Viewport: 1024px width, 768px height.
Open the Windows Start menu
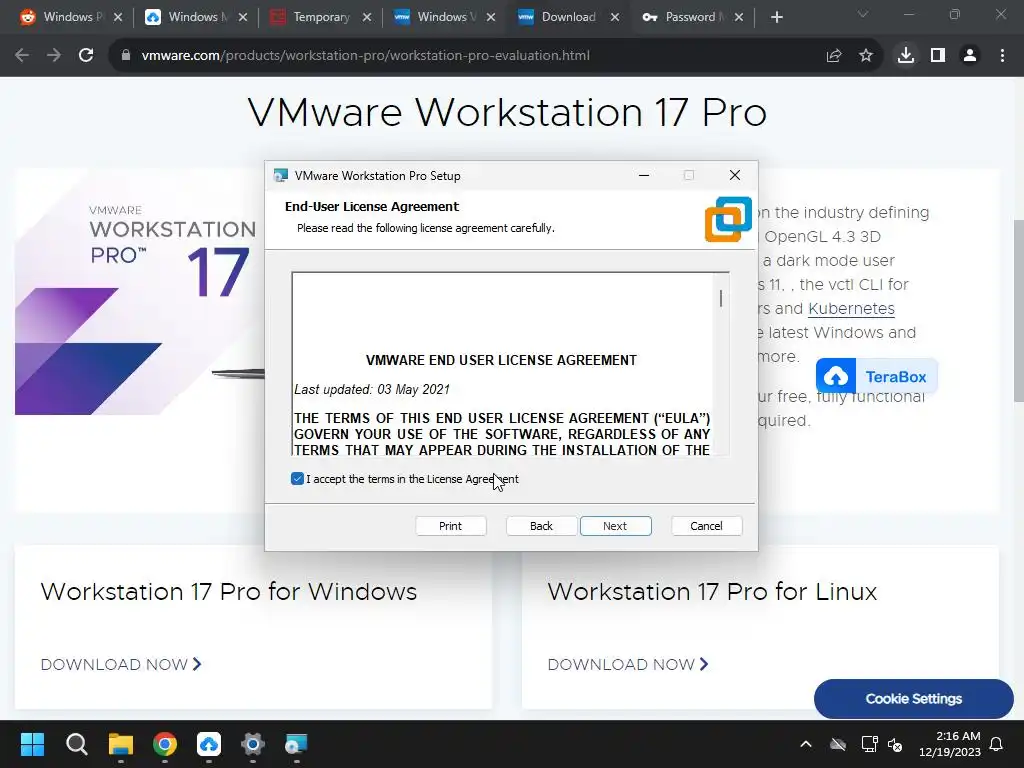[x=32, y=744]
